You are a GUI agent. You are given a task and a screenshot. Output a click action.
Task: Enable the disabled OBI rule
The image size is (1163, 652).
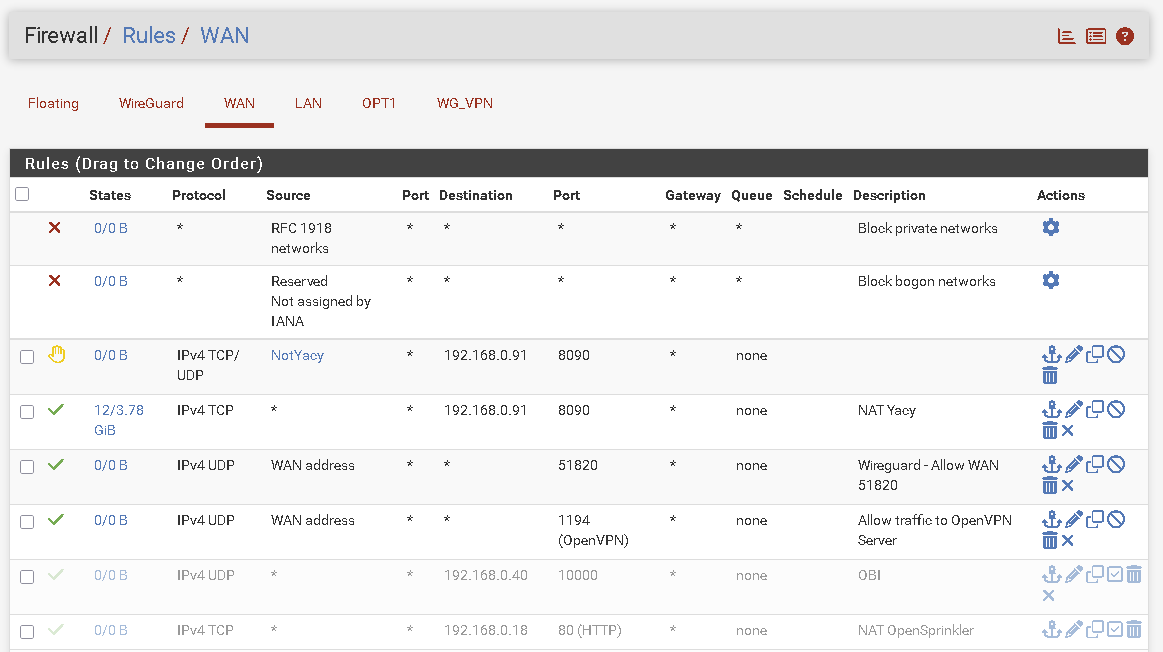click(1115, 574)
